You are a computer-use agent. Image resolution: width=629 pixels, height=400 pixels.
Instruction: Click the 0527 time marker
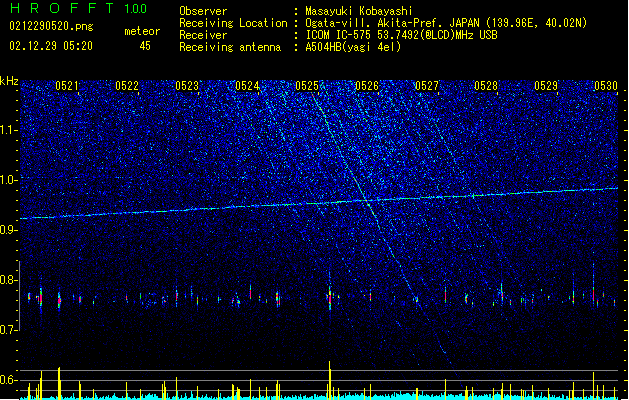[427, 86]
